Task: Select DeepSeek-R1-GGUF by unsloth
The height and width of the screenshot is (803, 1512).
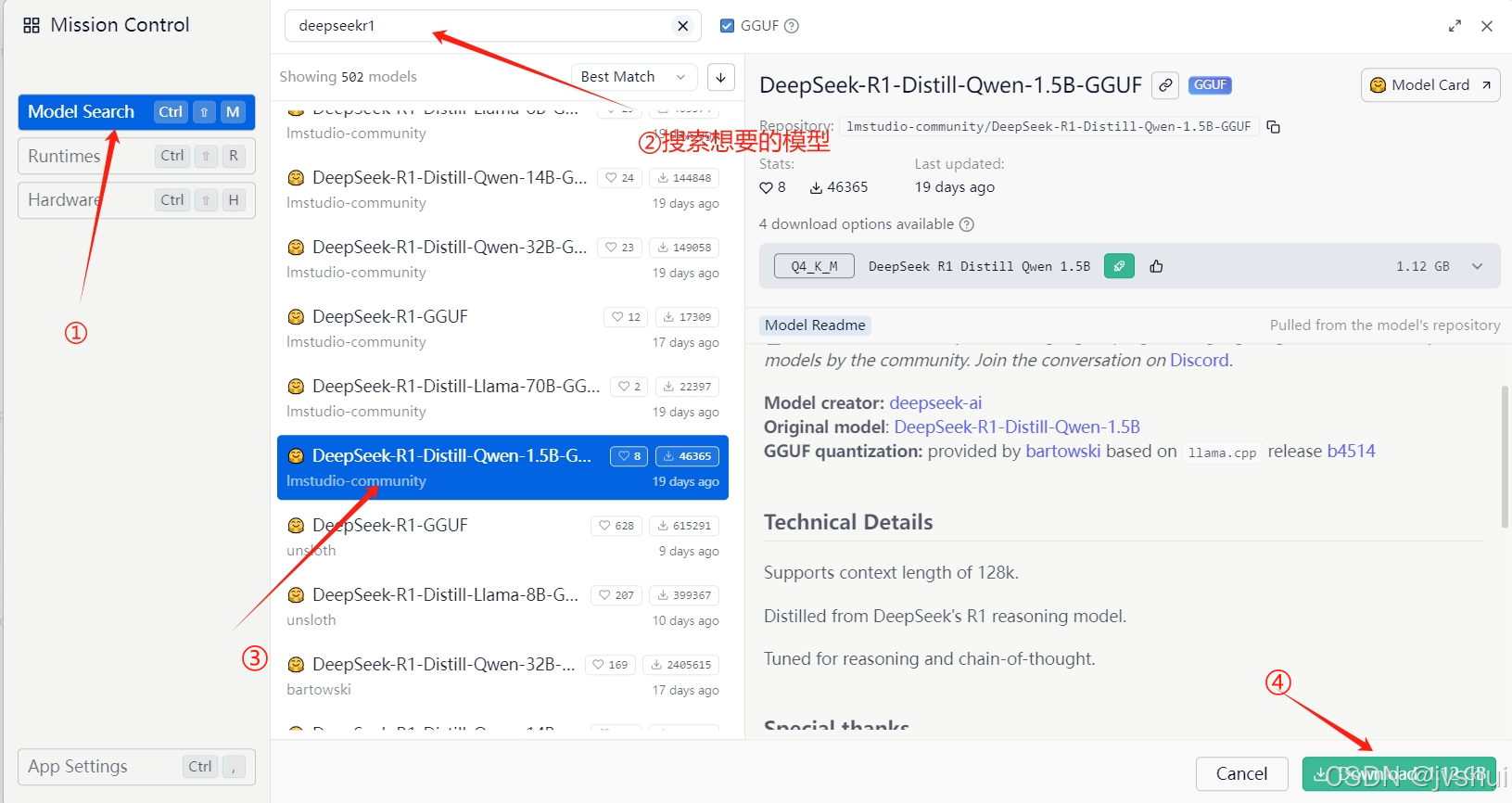Action: 502,537
